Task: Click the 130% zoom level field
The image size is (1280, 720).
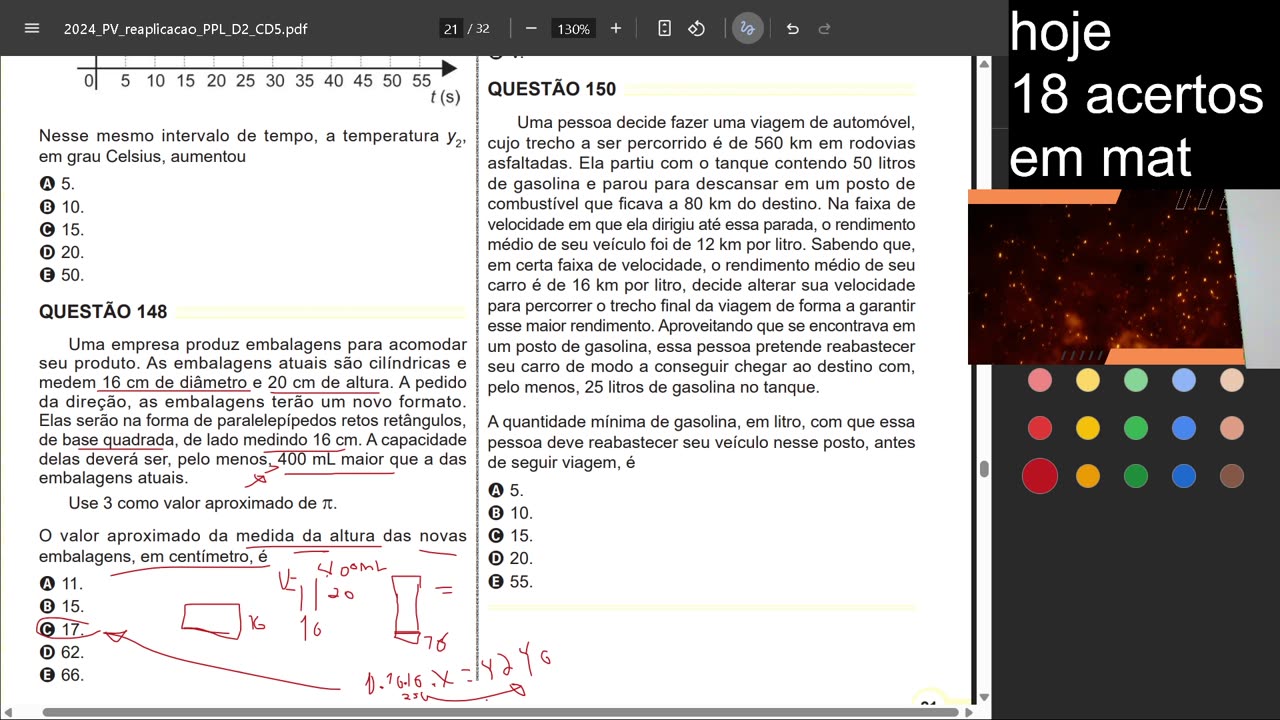Action: pos(574,28)
